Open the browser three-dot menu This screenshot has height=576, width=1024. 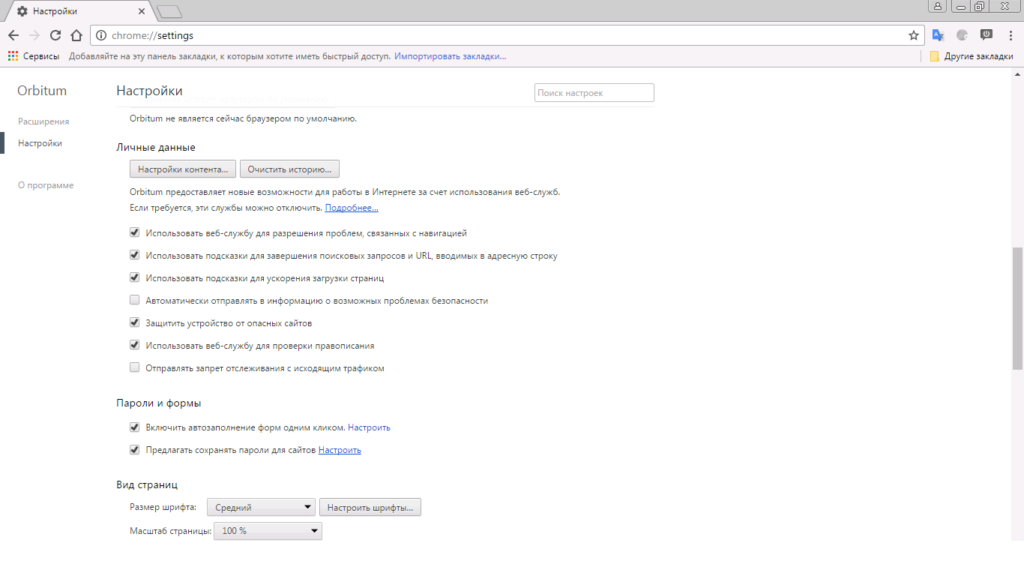pyautogui.click(x=1010, y=35)
